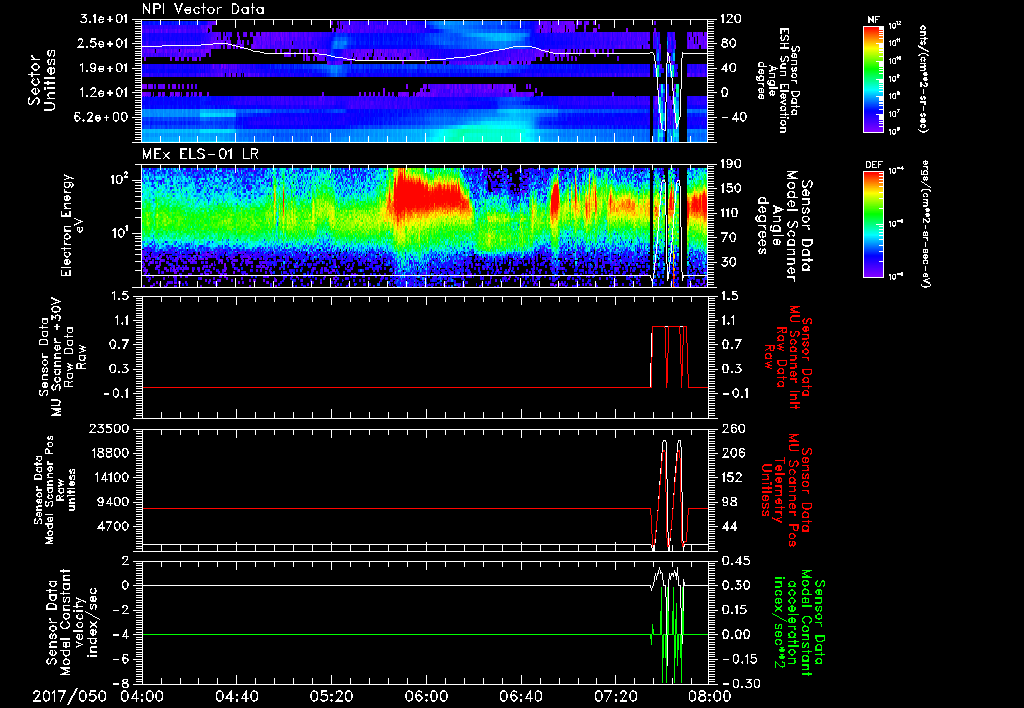Click the 07:20 time axis label
Screen dimensions: 1024x708
(x=615, y=696)
